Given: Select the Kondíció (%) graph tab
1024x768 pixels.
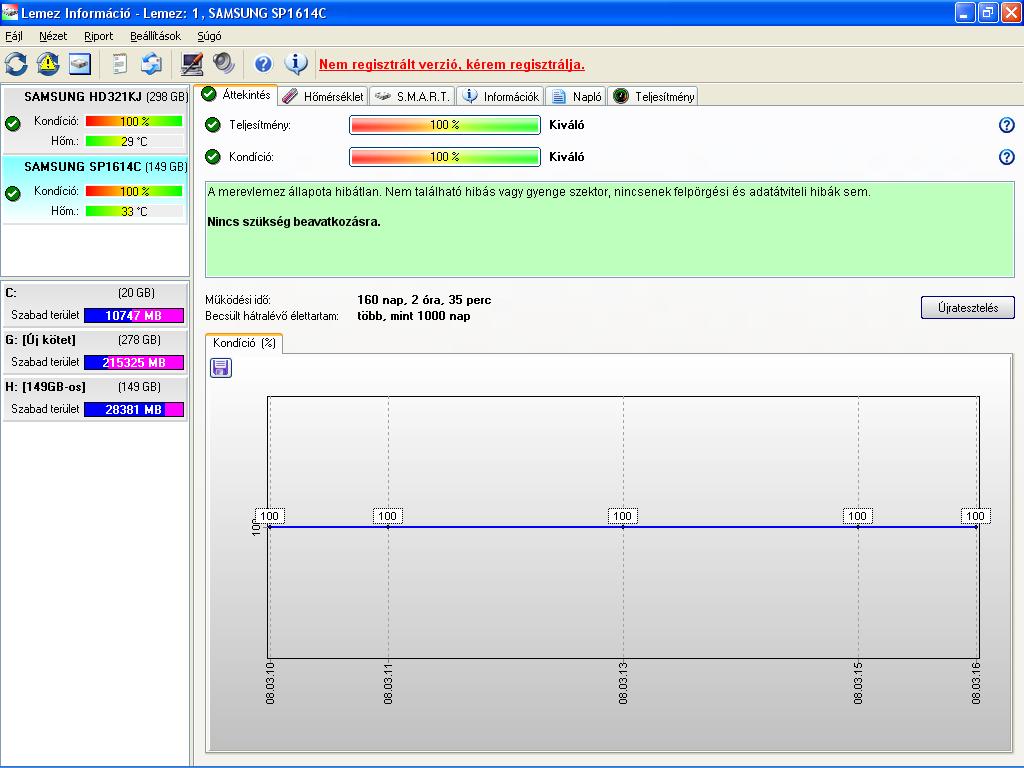Looking at the screenshot, I should click(x=244, y=343).
